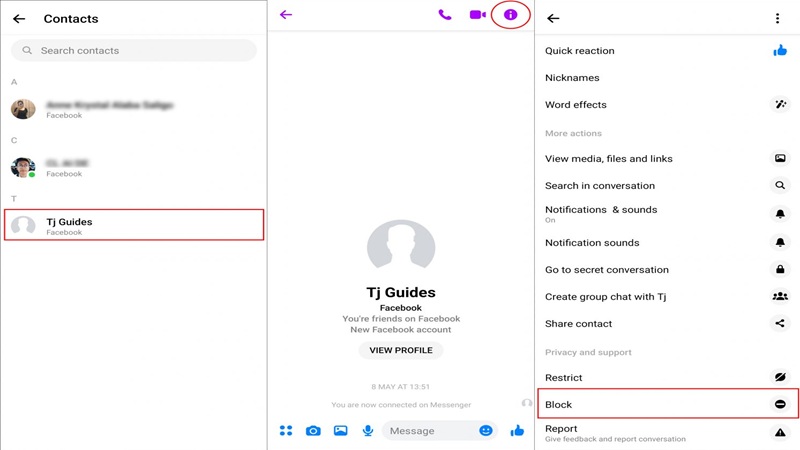Open the blurred contact under section A
Viewport: 800px width, 450px height.
pyautogui.click(x=134, y=109)
